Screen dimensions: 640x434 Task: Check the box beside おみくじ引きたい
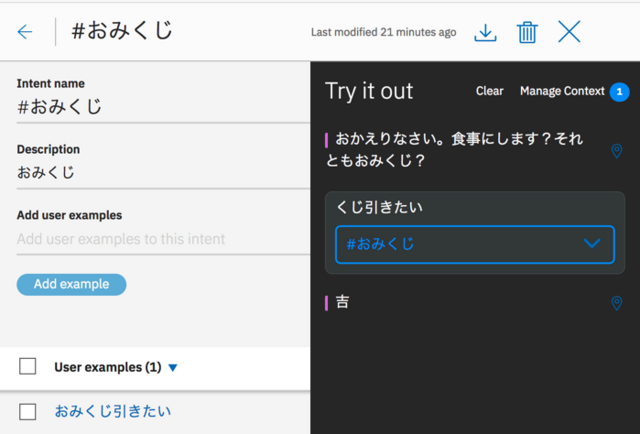pyautogui.click(x=28, y=412)
